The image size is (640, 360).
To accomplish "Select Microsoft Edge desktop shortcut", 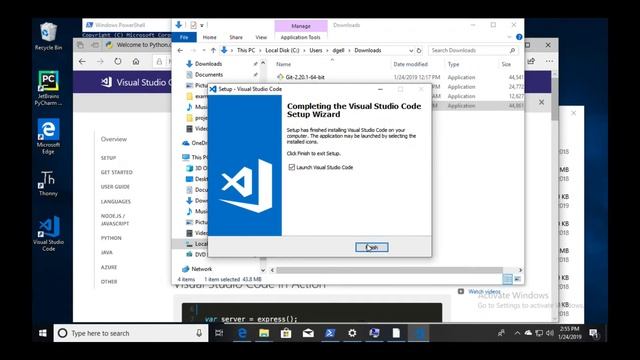I will point(48,137).
